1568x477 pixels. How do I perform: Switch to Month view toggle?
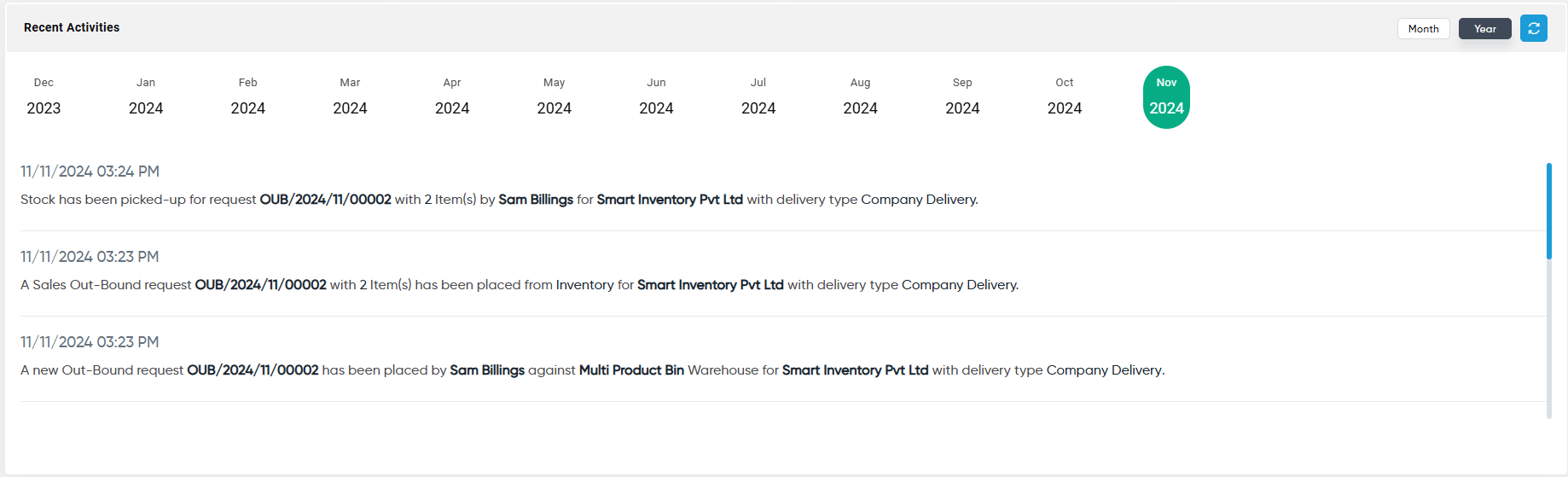(x=1423, y=28)
